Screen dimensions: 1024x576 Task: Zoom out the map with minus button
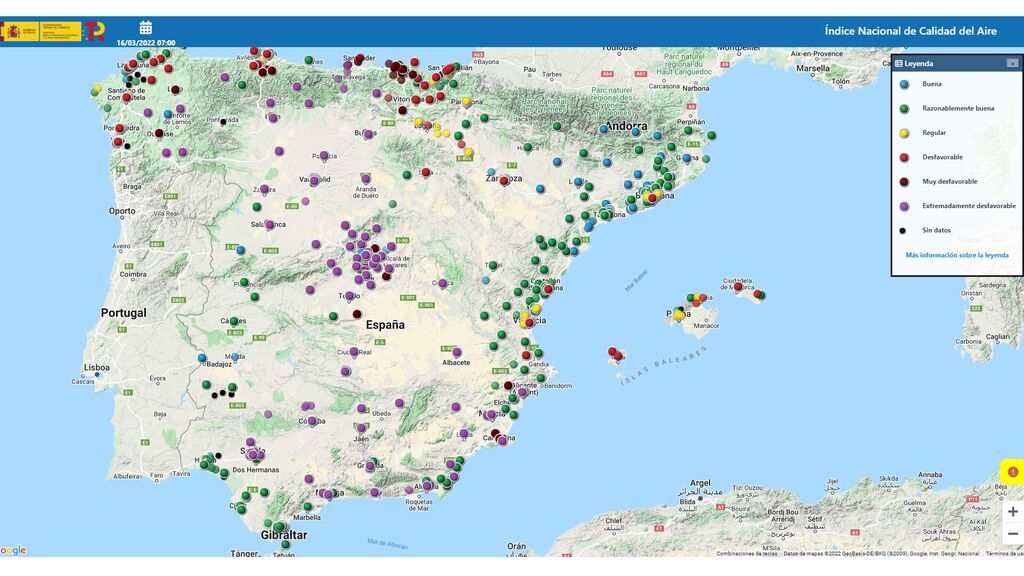point(1012,534)
